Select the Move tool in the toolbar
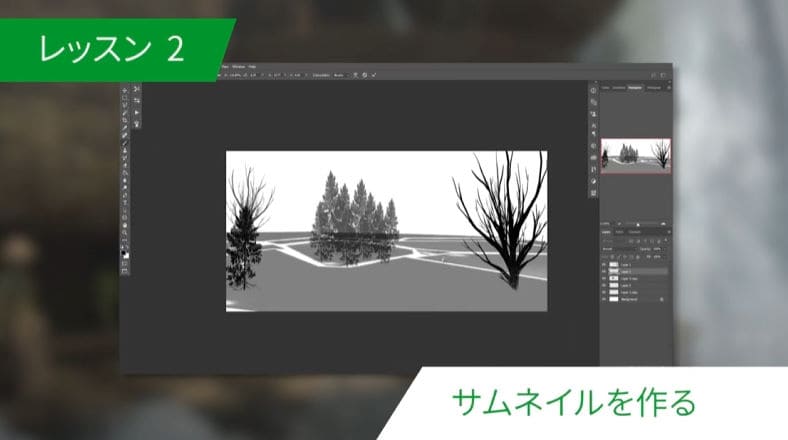 coord(125,89)
